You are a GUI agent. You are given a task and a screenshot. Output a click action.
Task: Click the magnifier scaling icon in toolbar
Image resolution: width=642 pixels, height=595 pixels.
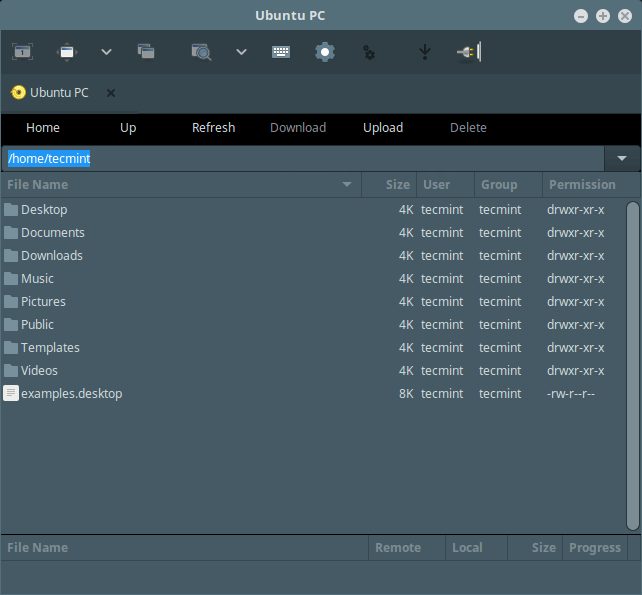[x=201, y=52]
